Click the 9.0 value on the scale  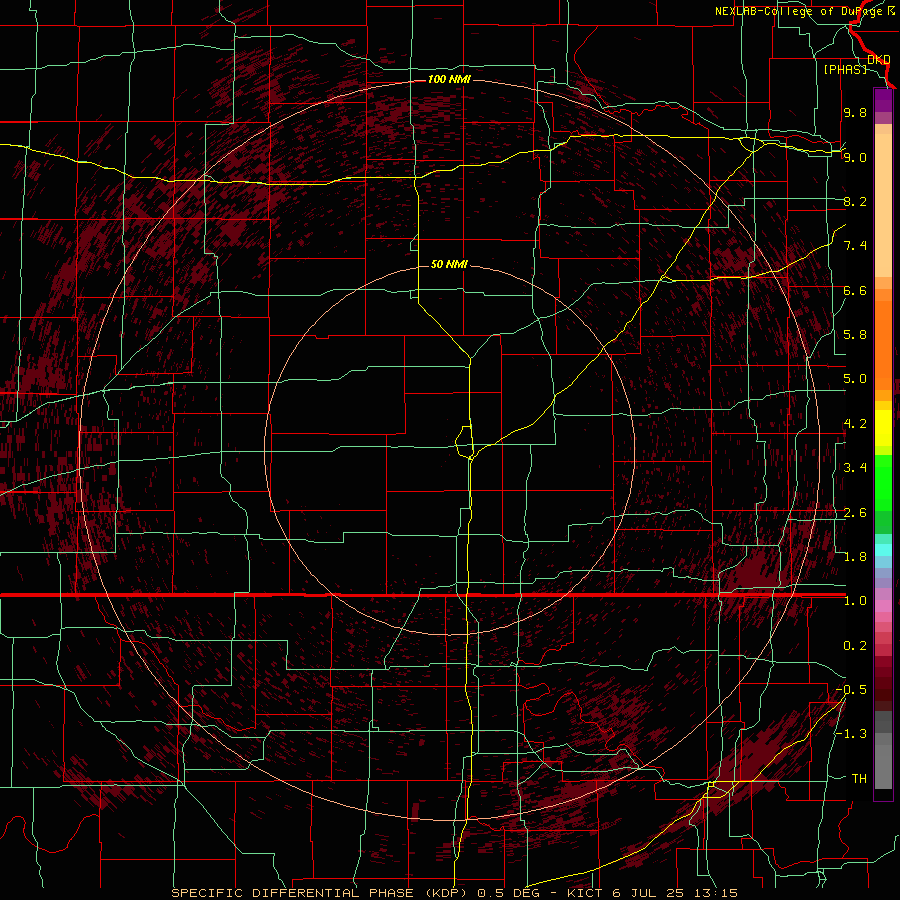pyautogui.click(x=855, y=157)
